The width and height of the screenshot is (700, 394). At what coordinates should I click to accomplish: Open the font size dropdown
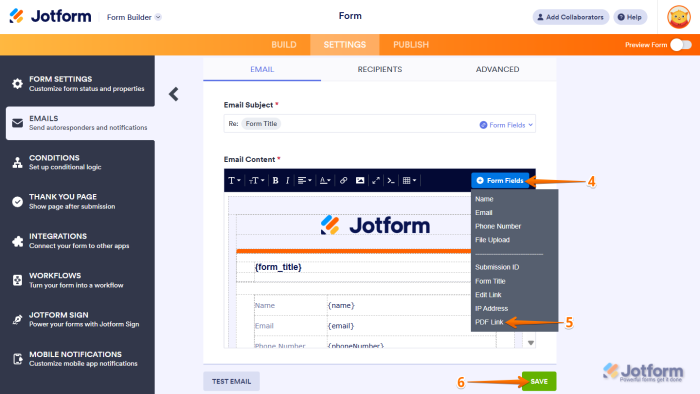point(256,181)
